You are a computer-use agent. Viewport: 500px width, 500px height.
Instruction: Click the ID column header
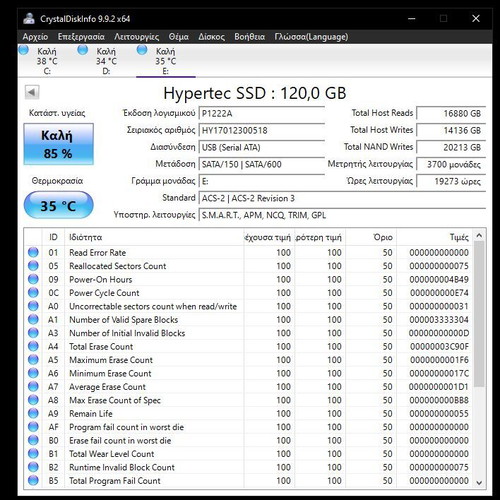(x=53, y=237)
